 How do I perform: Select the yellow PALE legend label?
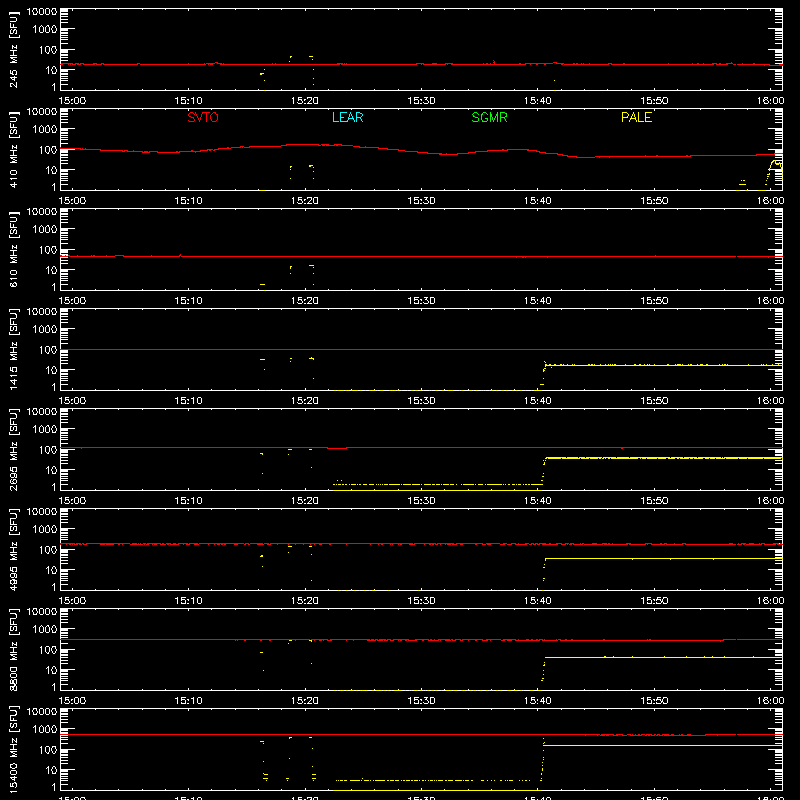636,117
